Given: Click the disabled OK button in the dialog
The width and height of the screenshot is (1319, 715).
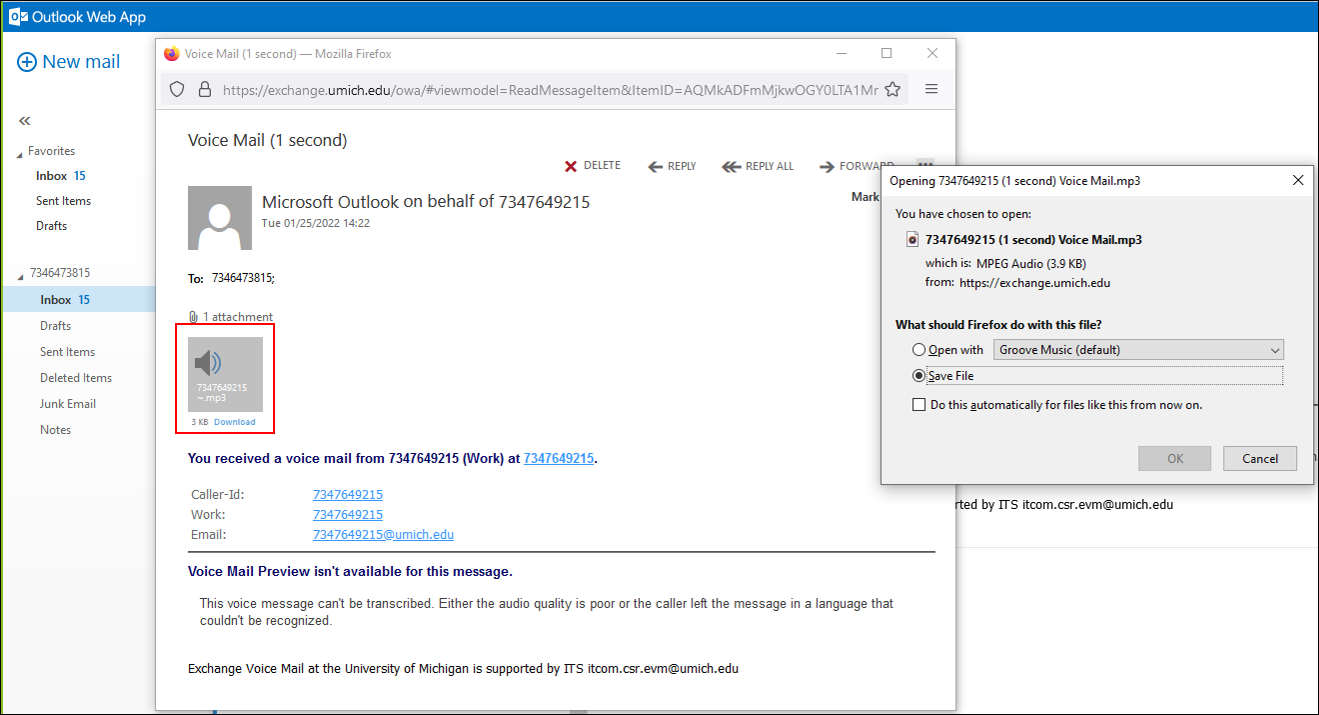Looking at the screenshot, I should pos(1175,459).
